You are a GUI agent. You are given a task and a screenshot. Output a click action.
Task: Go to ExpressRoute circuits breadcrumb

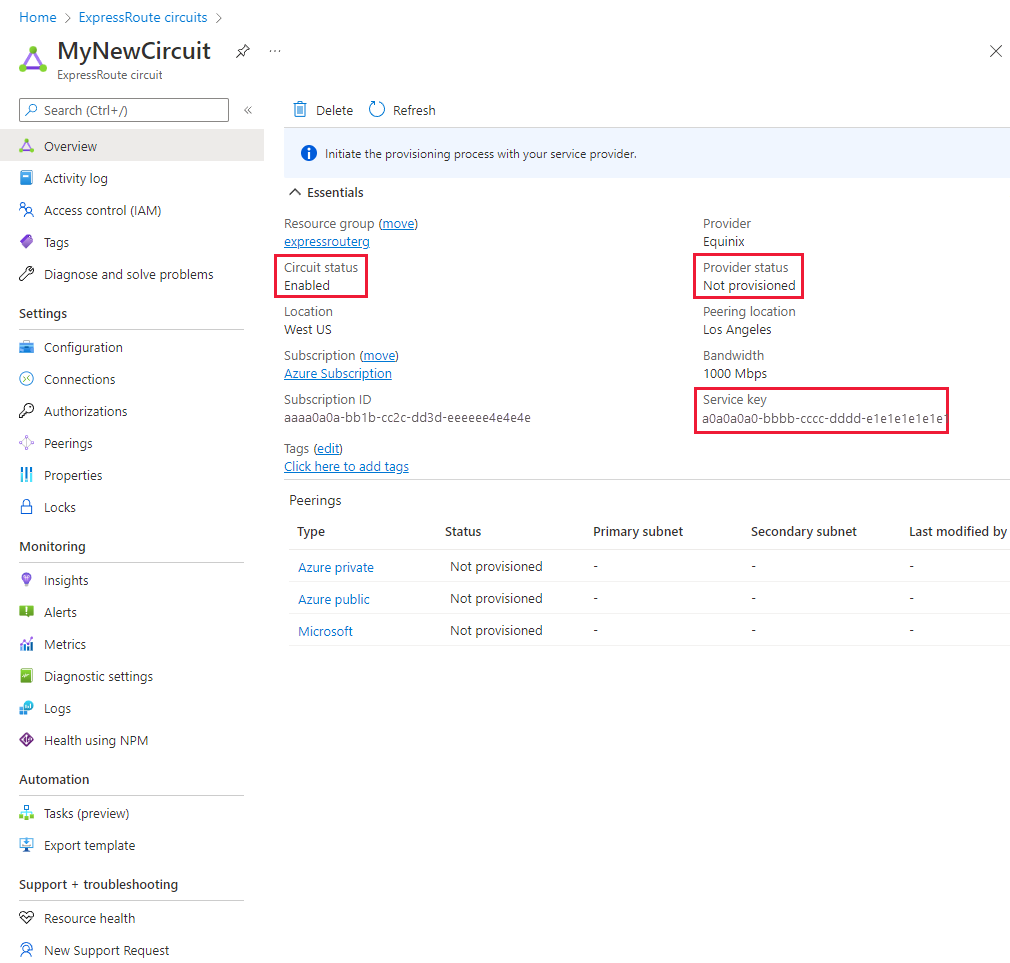pyautogui.click(x=143, y=17)
